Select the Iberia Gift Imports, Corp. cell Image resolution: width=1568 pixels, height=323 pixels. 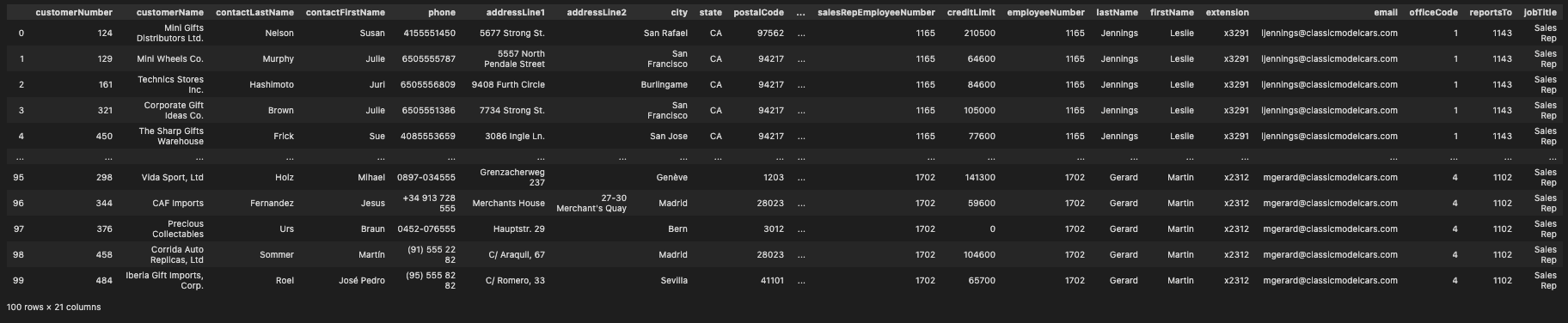(172, 281)
